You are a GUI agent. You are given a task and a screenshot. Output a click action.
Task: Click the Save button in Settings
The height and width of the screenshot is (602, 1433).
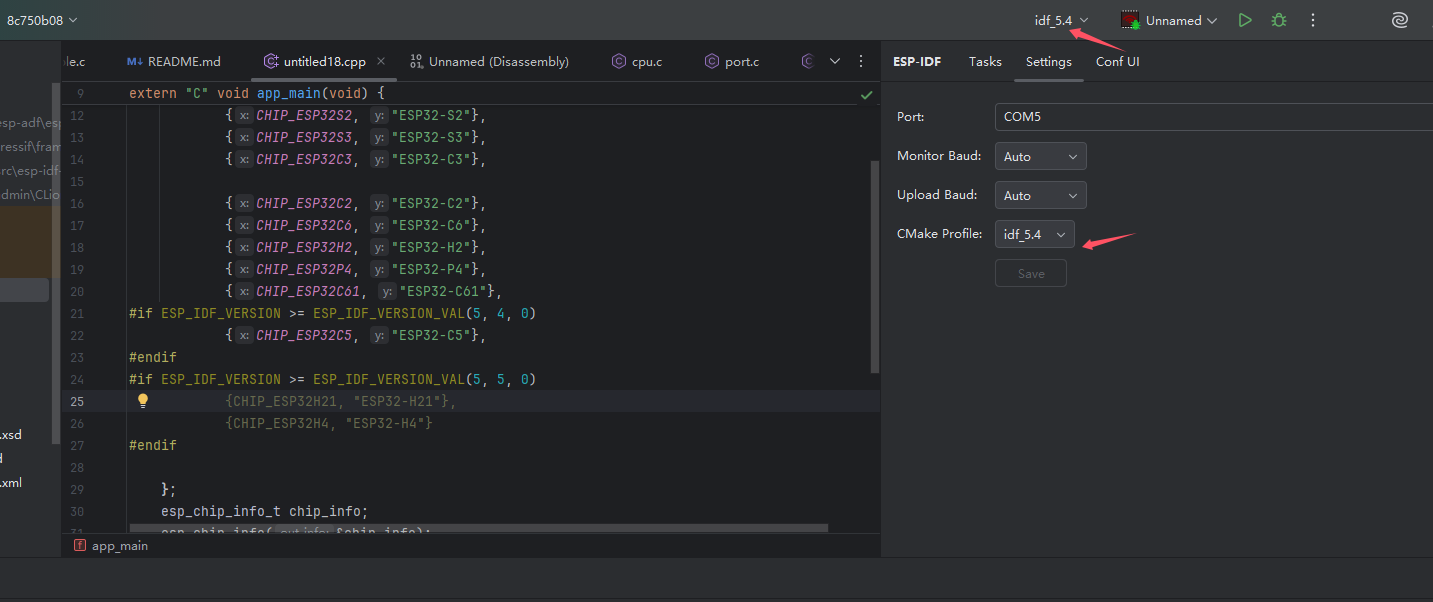pos(1030,274)
